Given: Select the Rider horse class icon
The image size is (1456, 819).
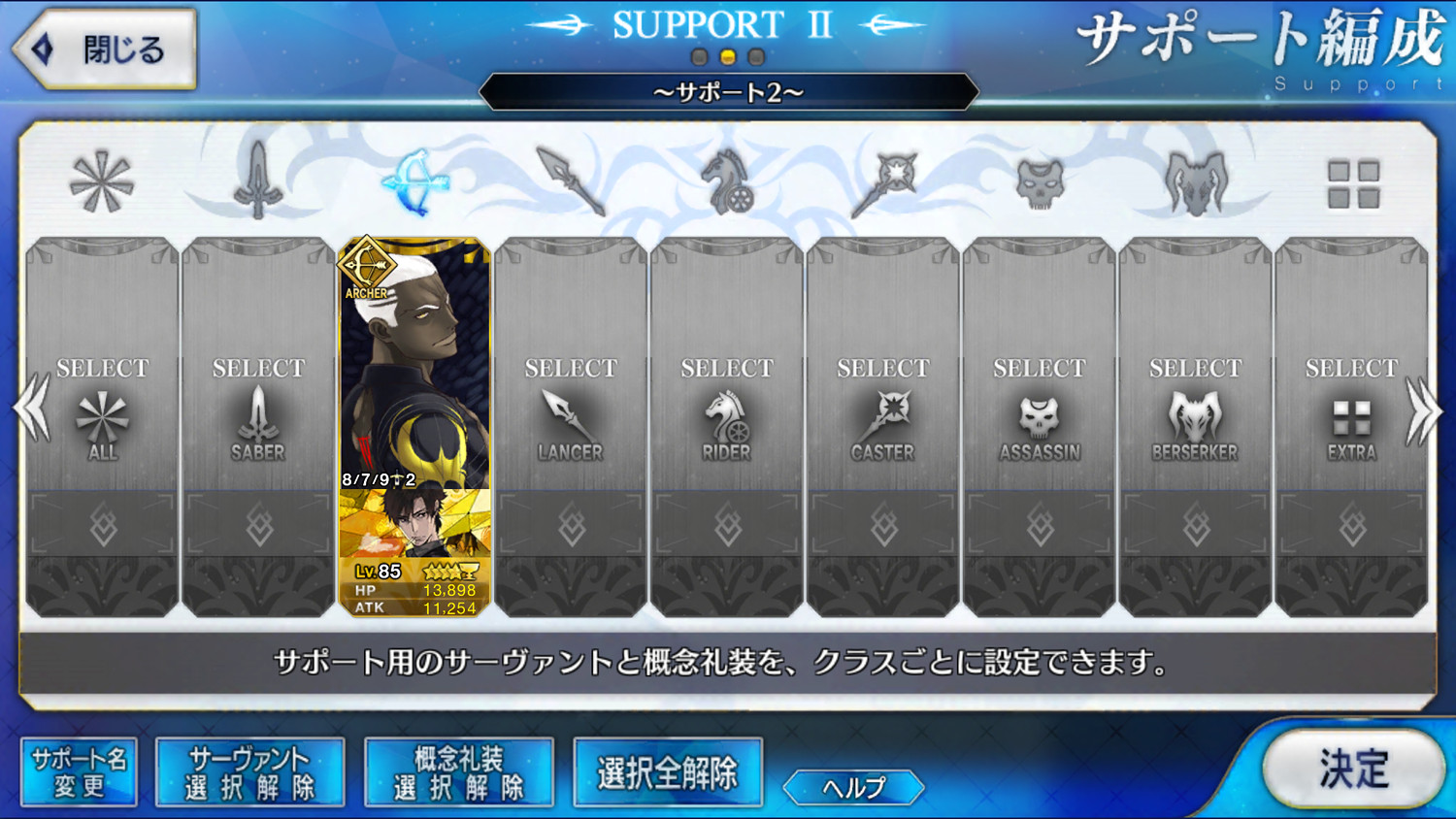Looking at the screenshot, I should tap(727, 181).
